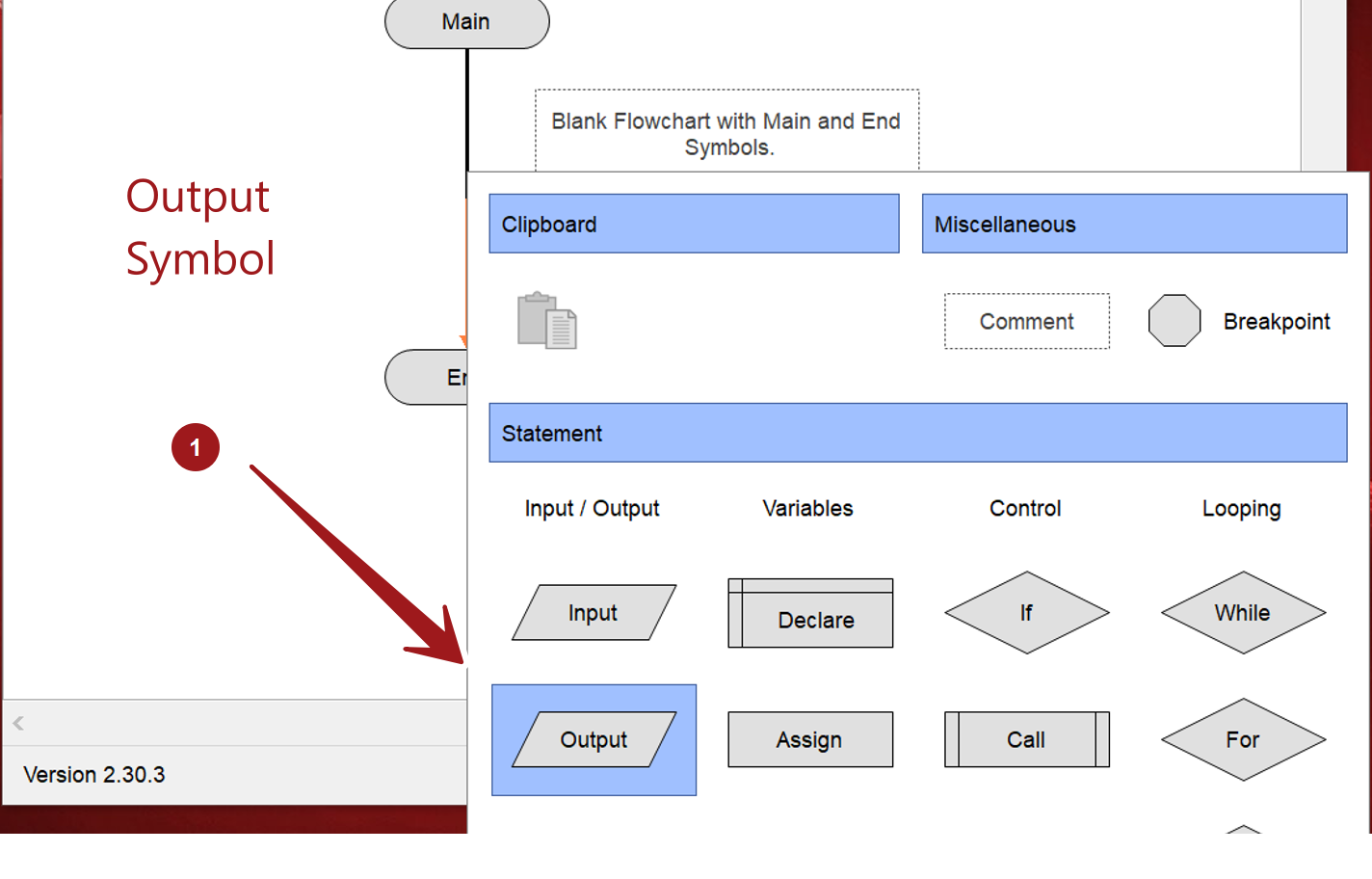Select the Call statement shape
Viewport: 1372px width, 879px height.
(x=1026, y=739)
